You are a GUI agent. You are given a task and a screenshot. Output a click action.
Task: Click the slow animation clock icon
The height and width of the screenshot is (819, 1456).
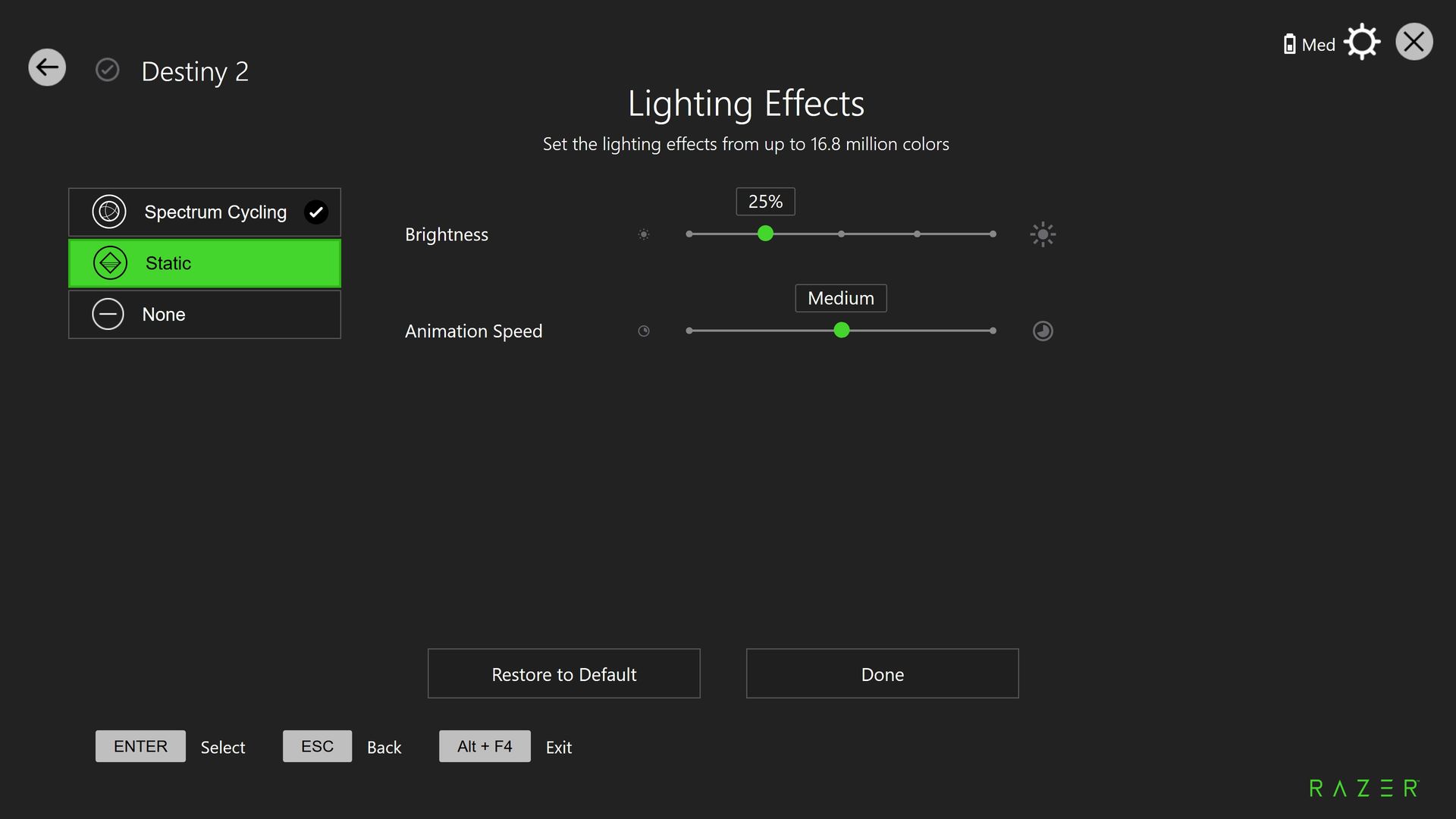[644, 331]
